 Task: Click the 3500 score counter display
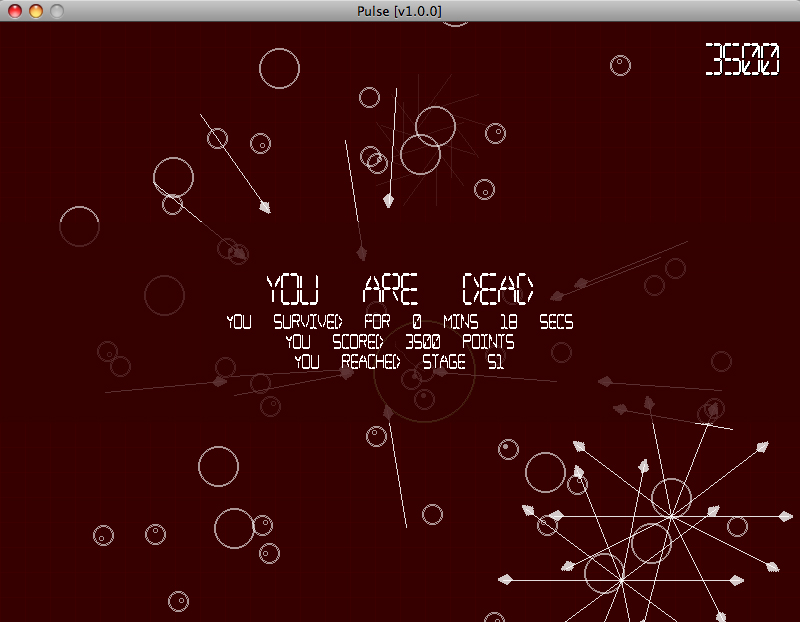click(741, 60)
